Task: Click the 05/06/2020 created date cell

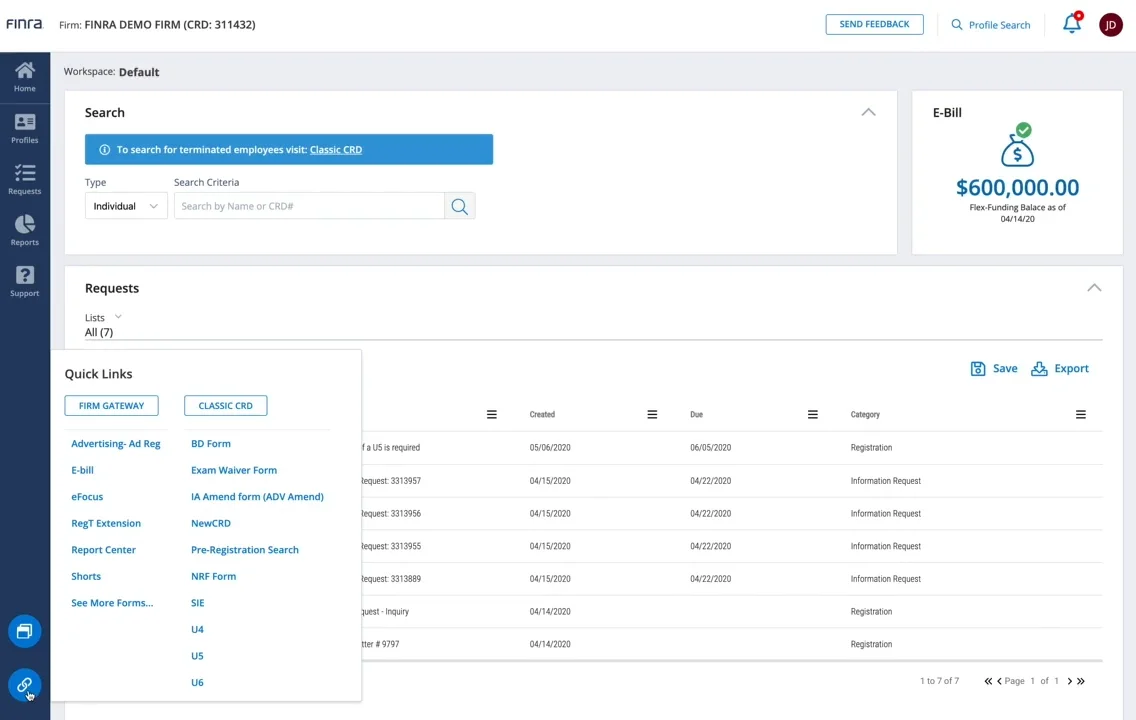Action: [550, 448]
